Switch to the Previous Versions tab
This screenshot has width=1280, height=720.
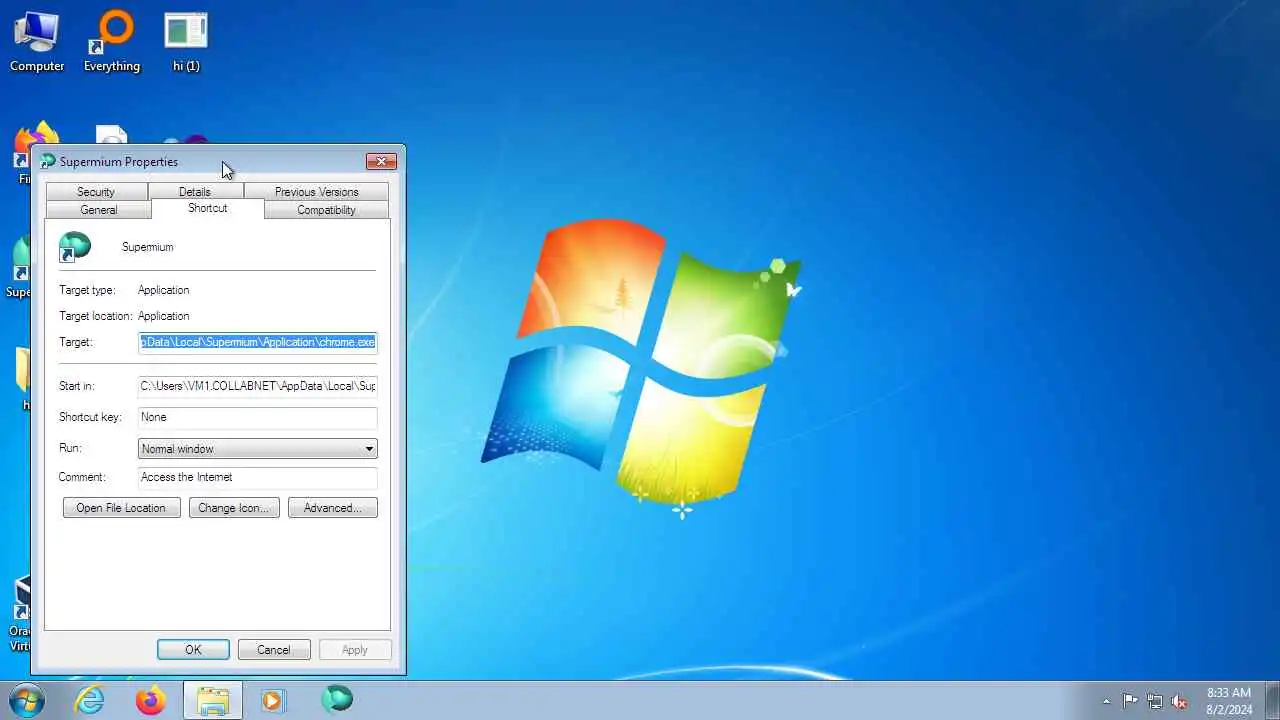[316, 191]
